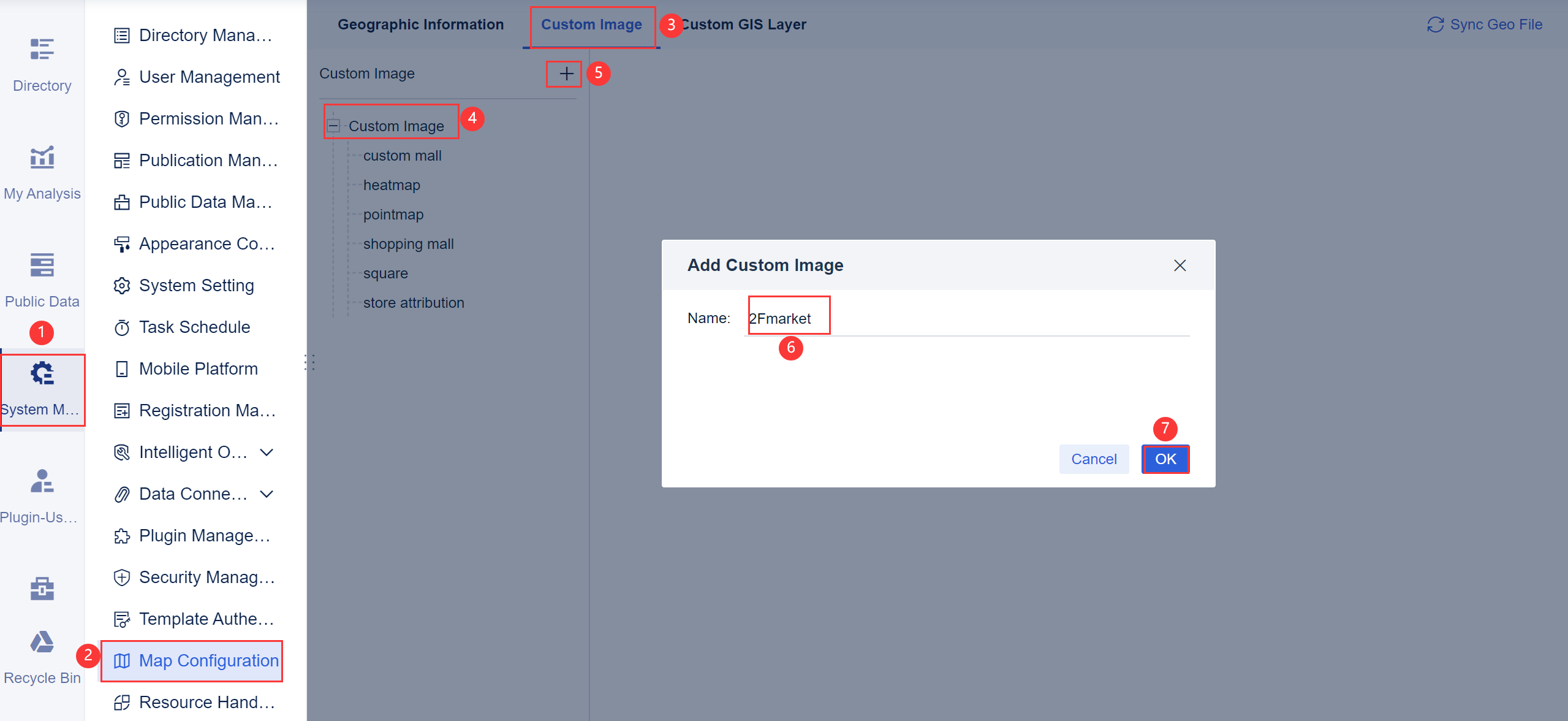Confirm dialog with the OK button
Image resolution: width=1568 pixels, height=721 pixels.
1165,459
